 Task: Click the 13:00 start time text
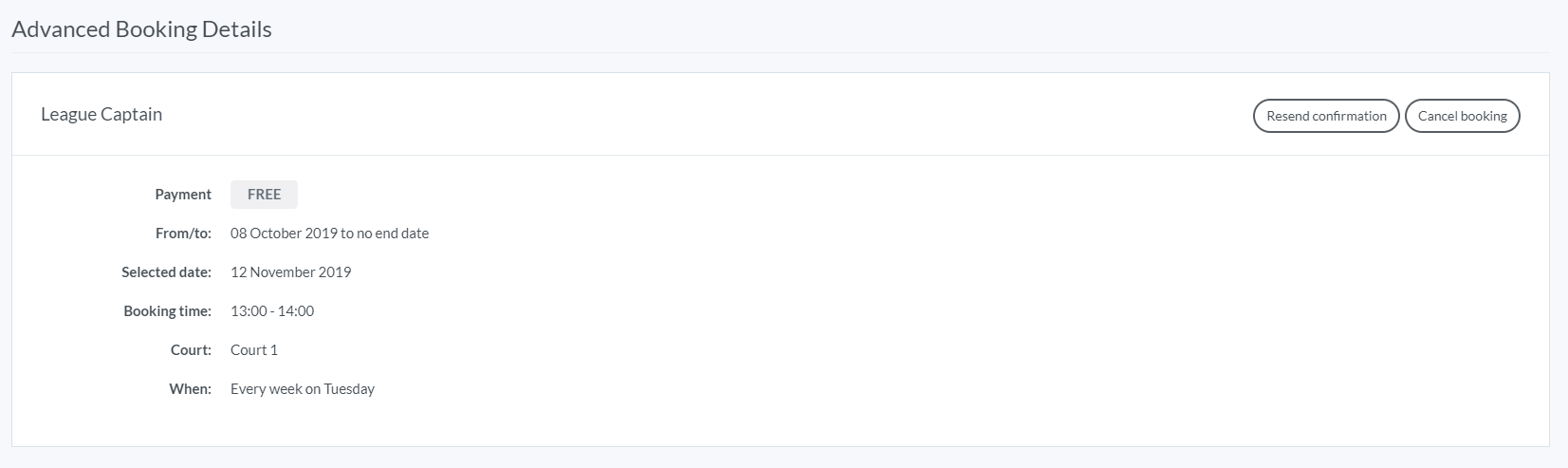[x=249, y=311]
